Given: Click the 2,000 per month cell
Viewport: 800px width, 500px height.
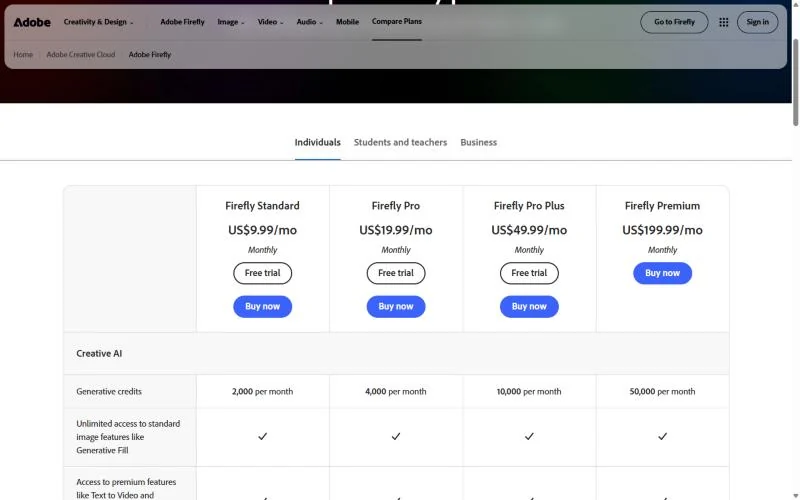Looking at the screenshot, I should tap(262, 391).
